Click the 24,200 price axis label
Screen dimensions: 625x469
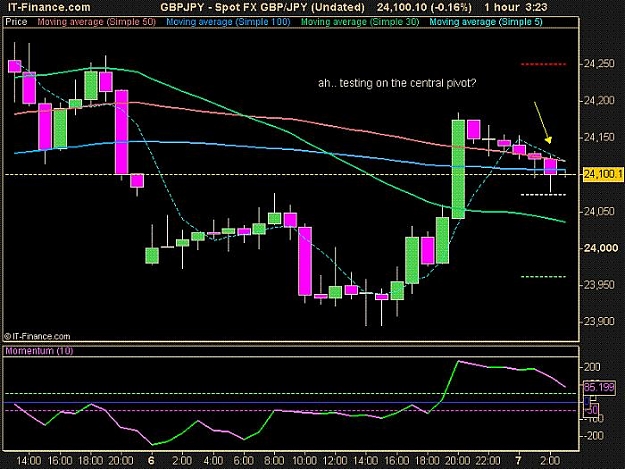(599, 101)
